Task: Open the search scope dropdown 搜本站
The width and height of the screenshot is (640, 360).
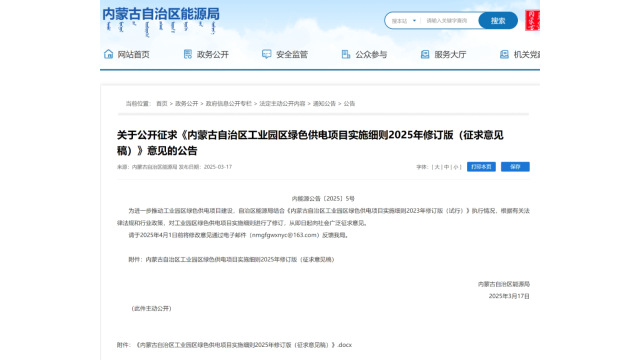Action: pyautogui.click(x=404, y=21)
